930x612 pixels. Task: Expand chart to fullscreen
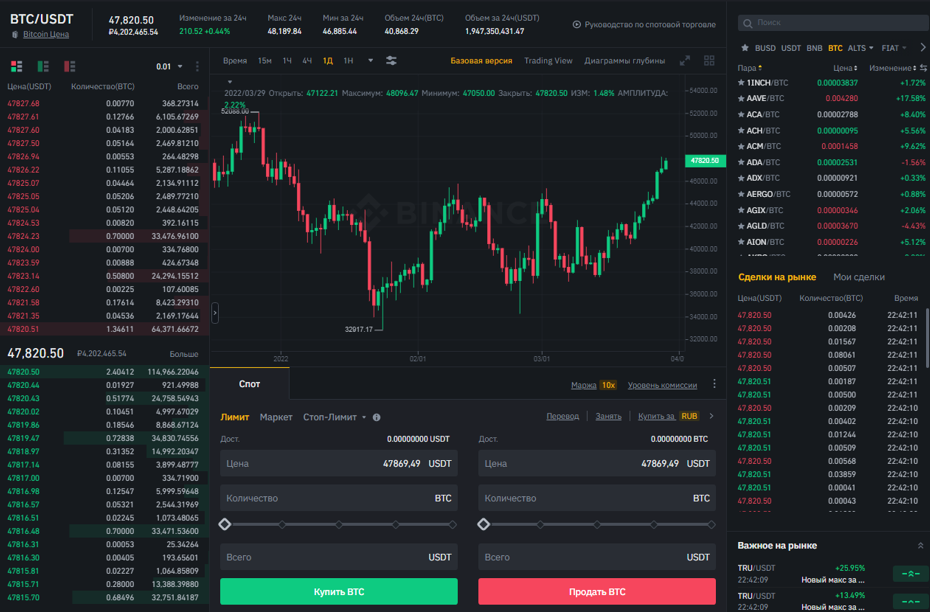(x=685, y=60)
